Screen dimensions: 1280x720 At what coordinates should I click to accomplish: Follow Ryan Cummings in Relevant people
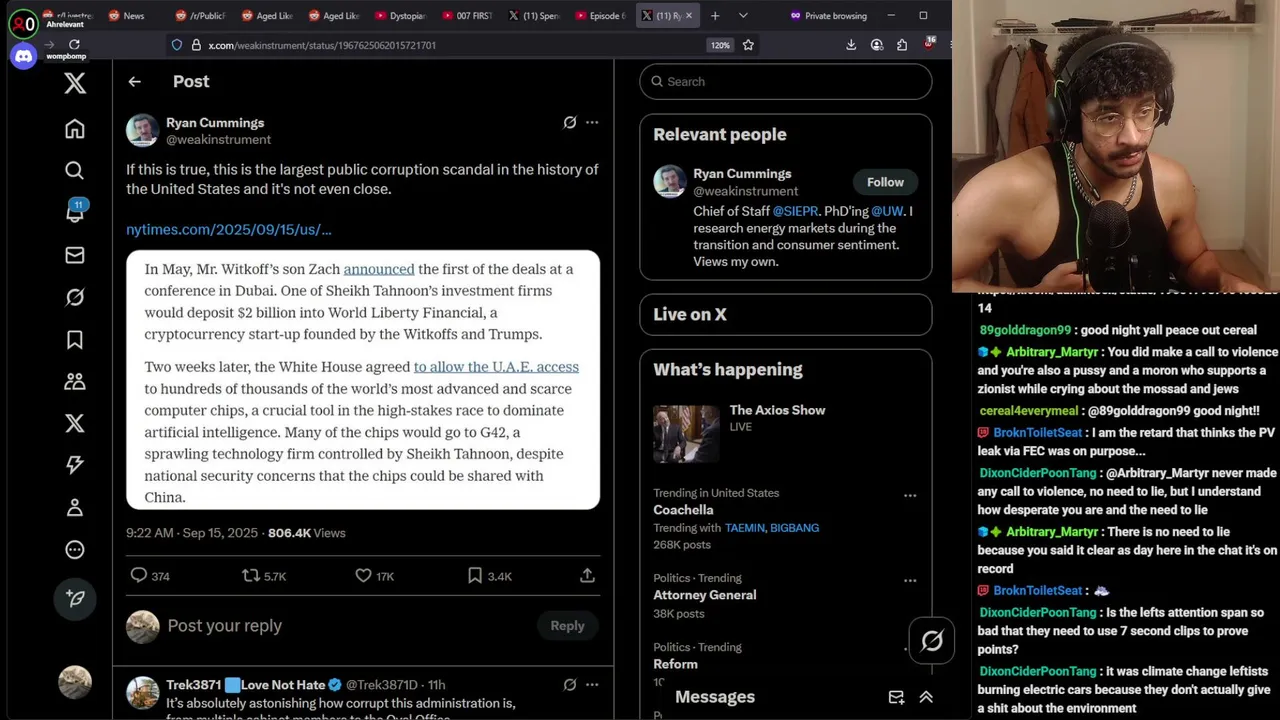tap(885, 182)
